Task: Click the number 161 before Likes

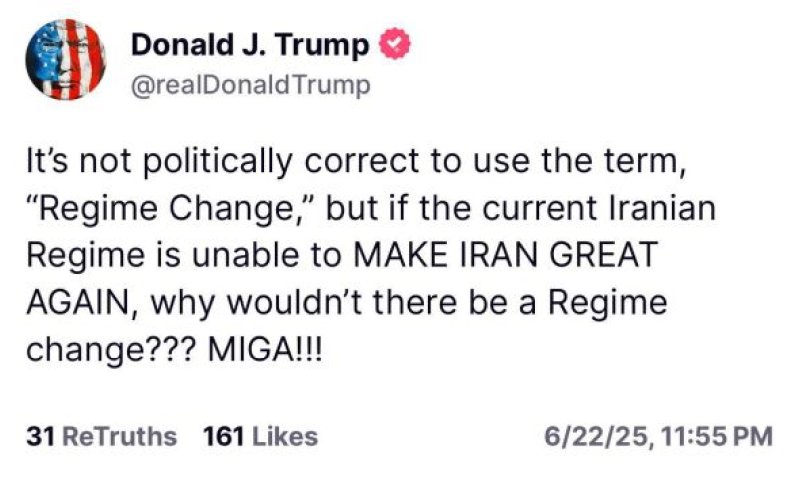Action: pos(223,437)
